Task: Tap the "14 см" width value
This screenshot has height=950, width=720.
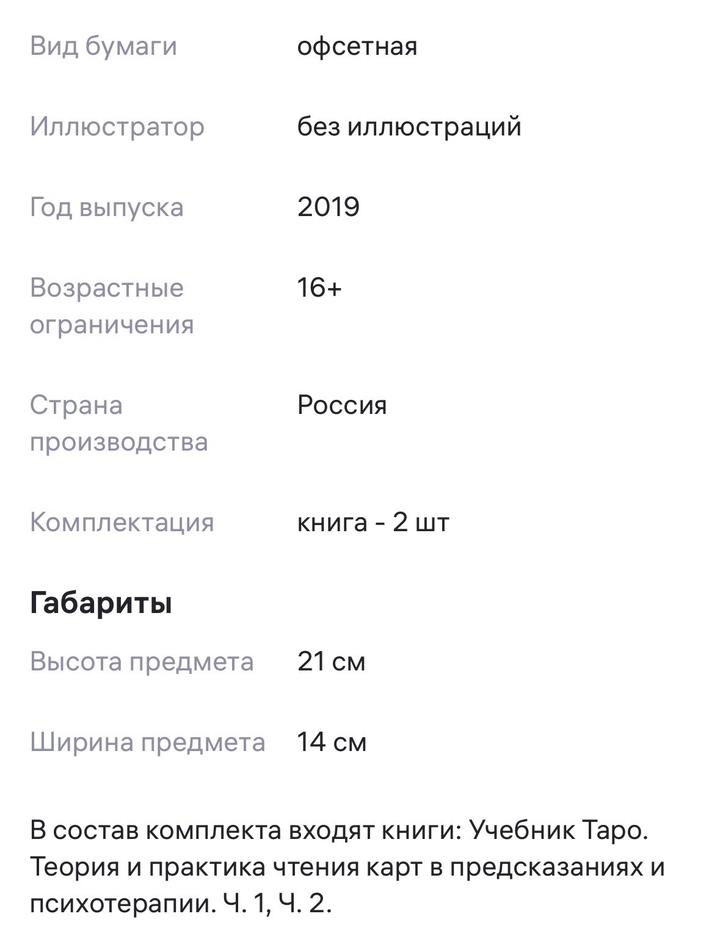Action: (332, 742)
